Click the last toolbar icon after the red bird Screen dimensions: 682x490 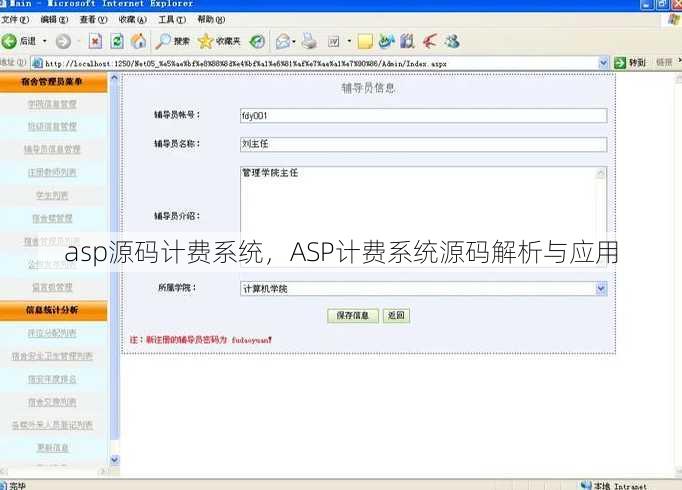click(452, 41)
